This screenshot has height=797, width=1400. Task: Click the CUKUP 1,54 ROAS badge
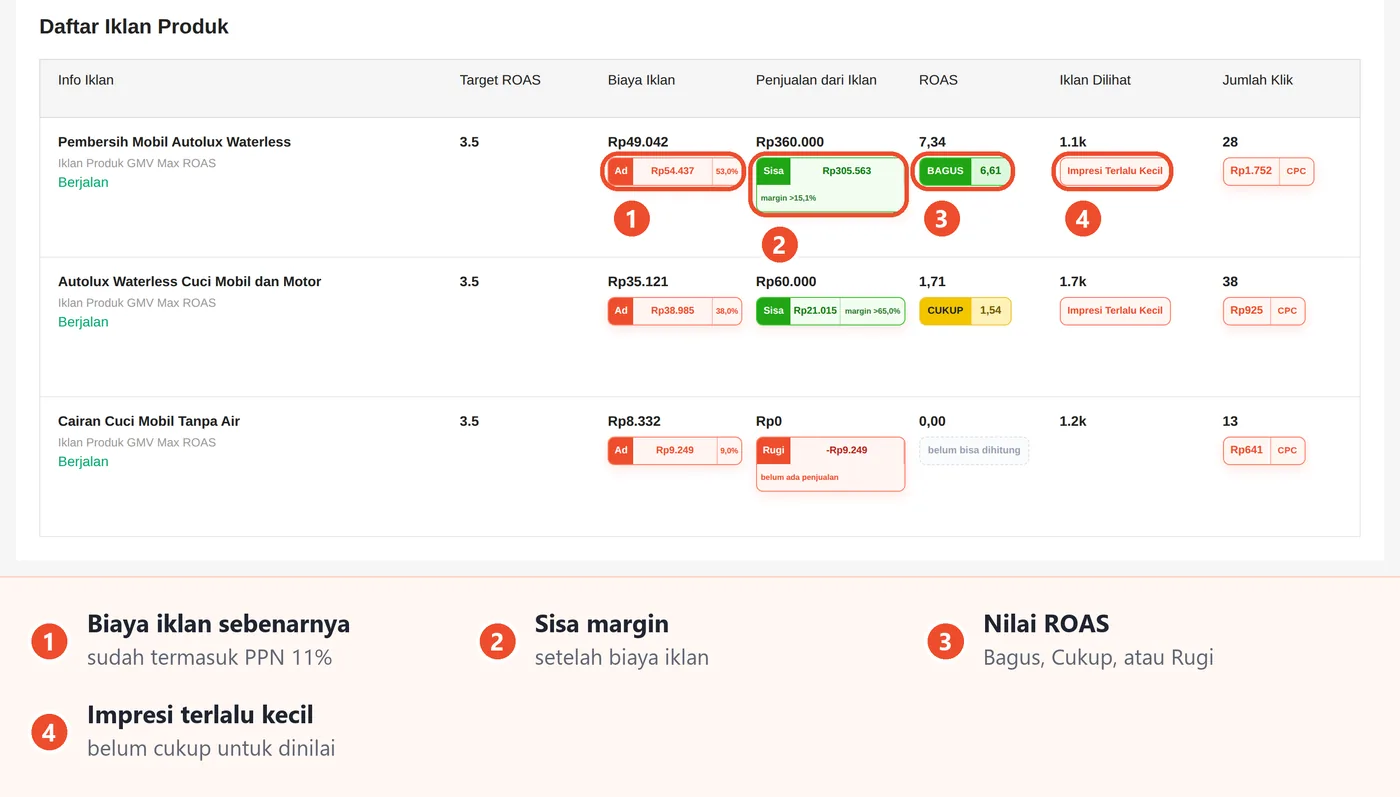click(x=965, y=311)
